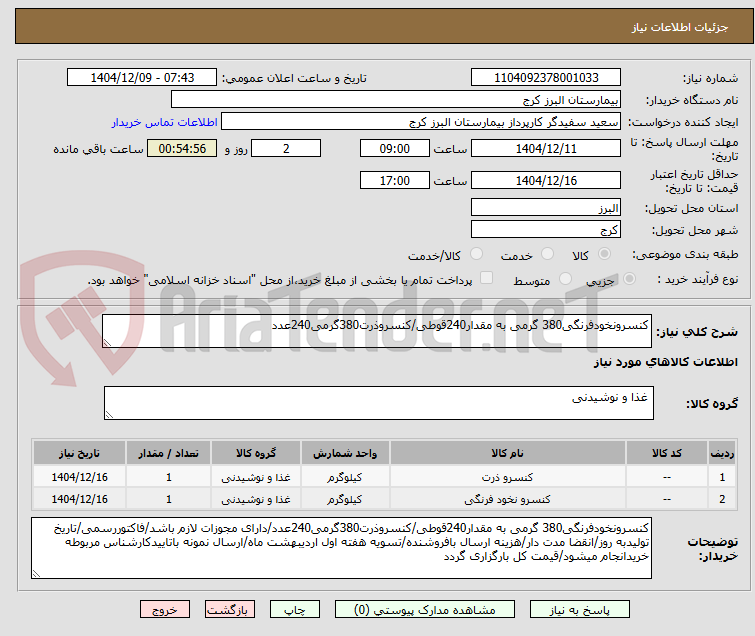Click the شماره نیاز number field
This screenshot has width=755, height=636.
[546, 78]
